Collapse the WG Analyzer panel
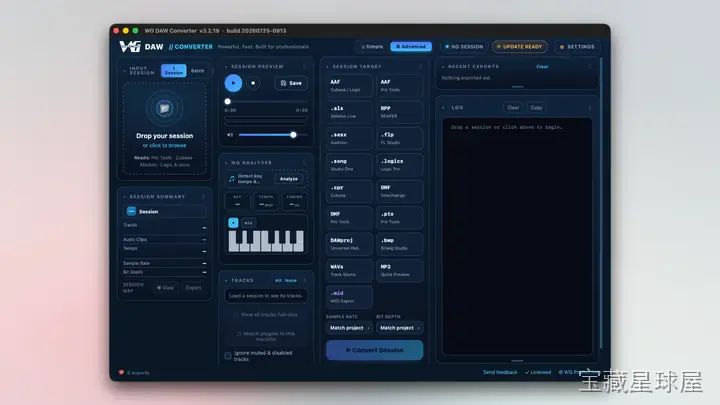This screenshot has height=405, width=720. pyautogui.click(x=226, y=163)
